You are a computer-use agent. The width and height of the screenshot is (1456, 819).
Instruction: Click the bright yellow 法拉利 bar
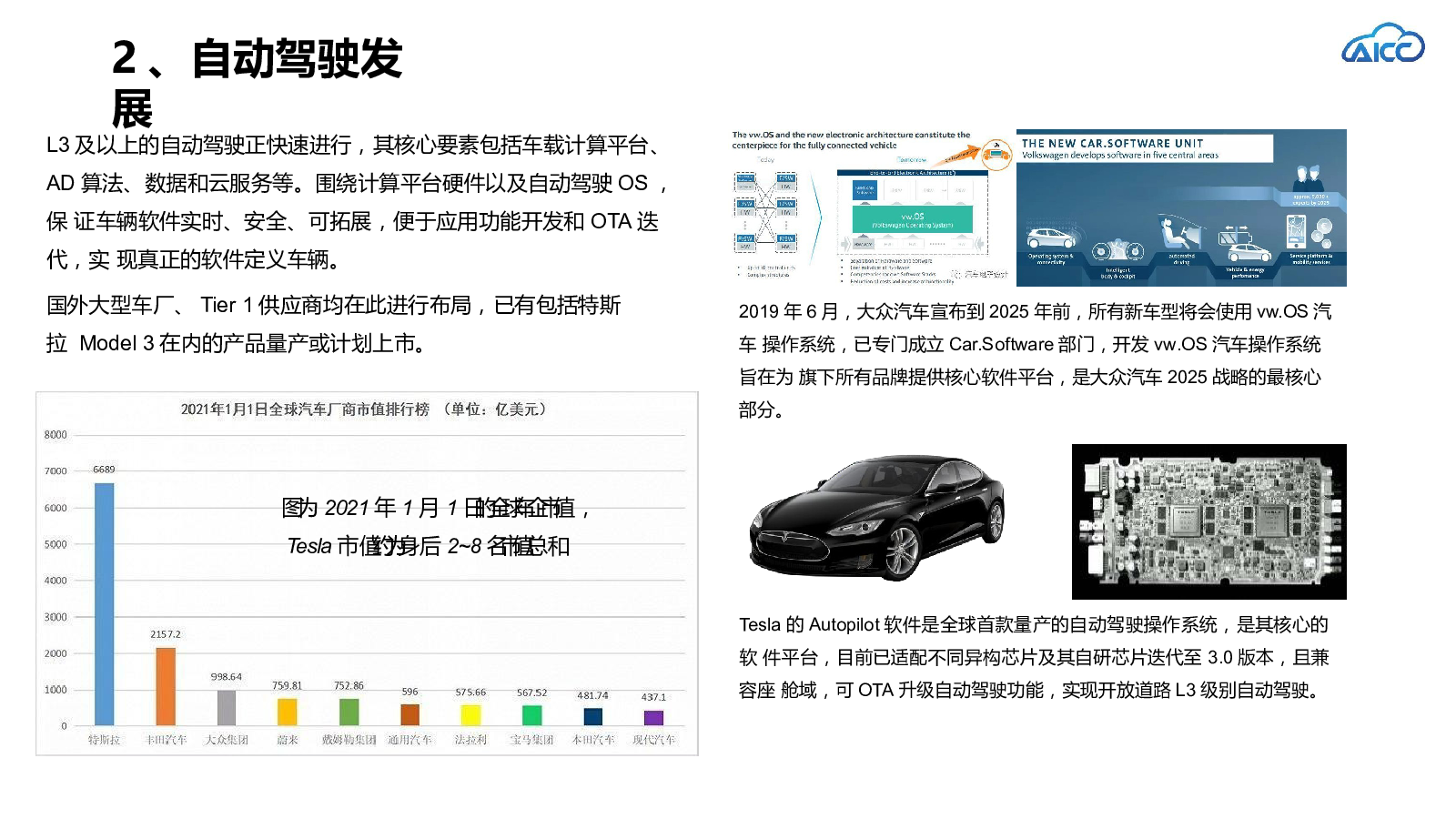[470, 715]
